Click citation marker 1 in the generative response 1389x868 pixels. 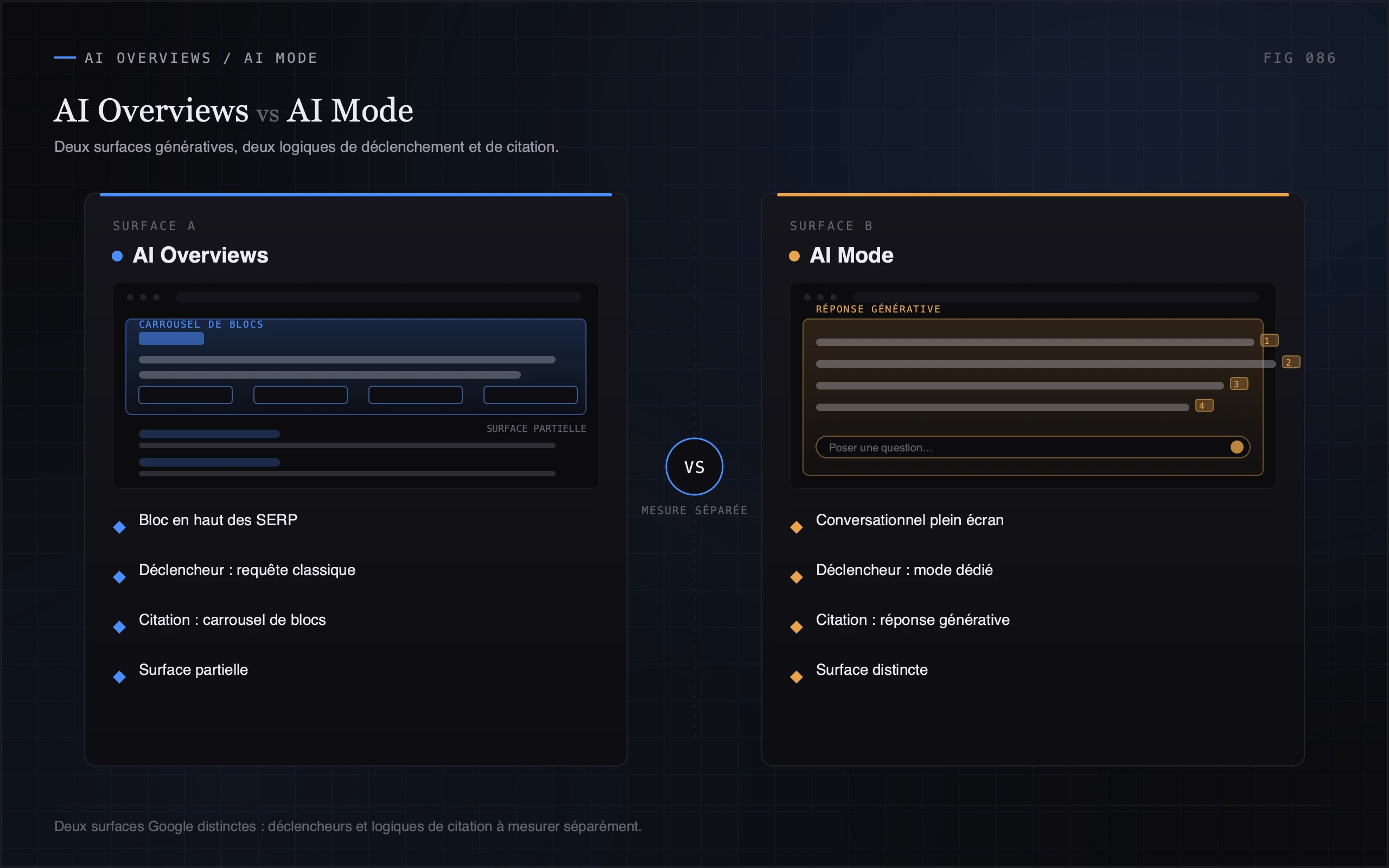[x=1269, y=341]
